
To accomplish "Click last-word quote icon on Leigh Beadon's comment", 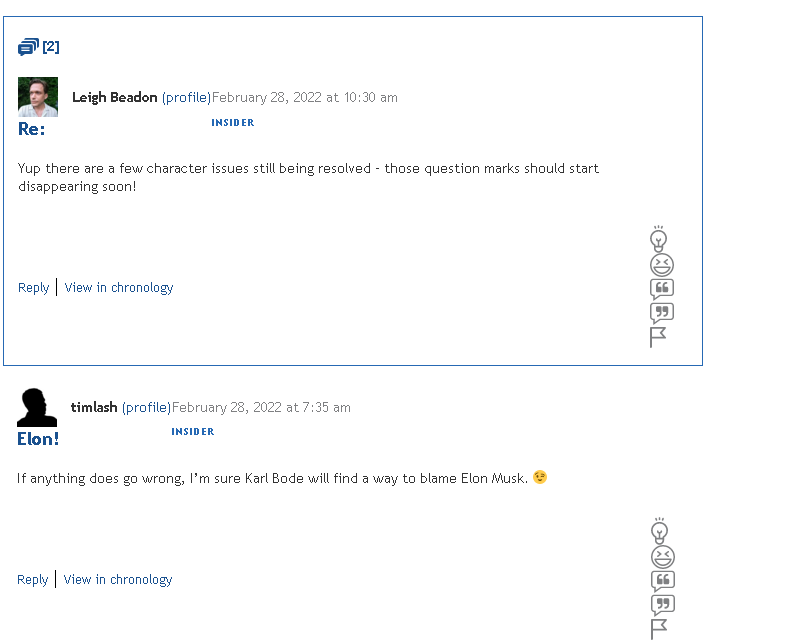I will (661, 313).
